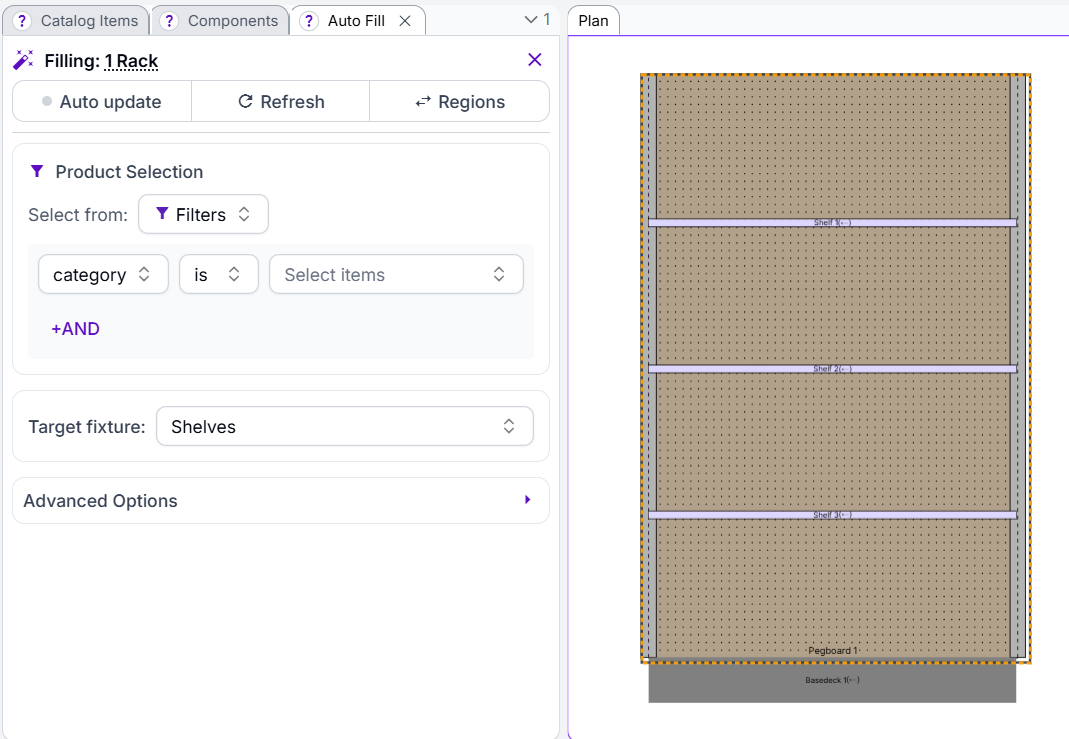
Task: Open the 'is' operator dropdown
Action: pyautogui.click(x=219, y=275)
